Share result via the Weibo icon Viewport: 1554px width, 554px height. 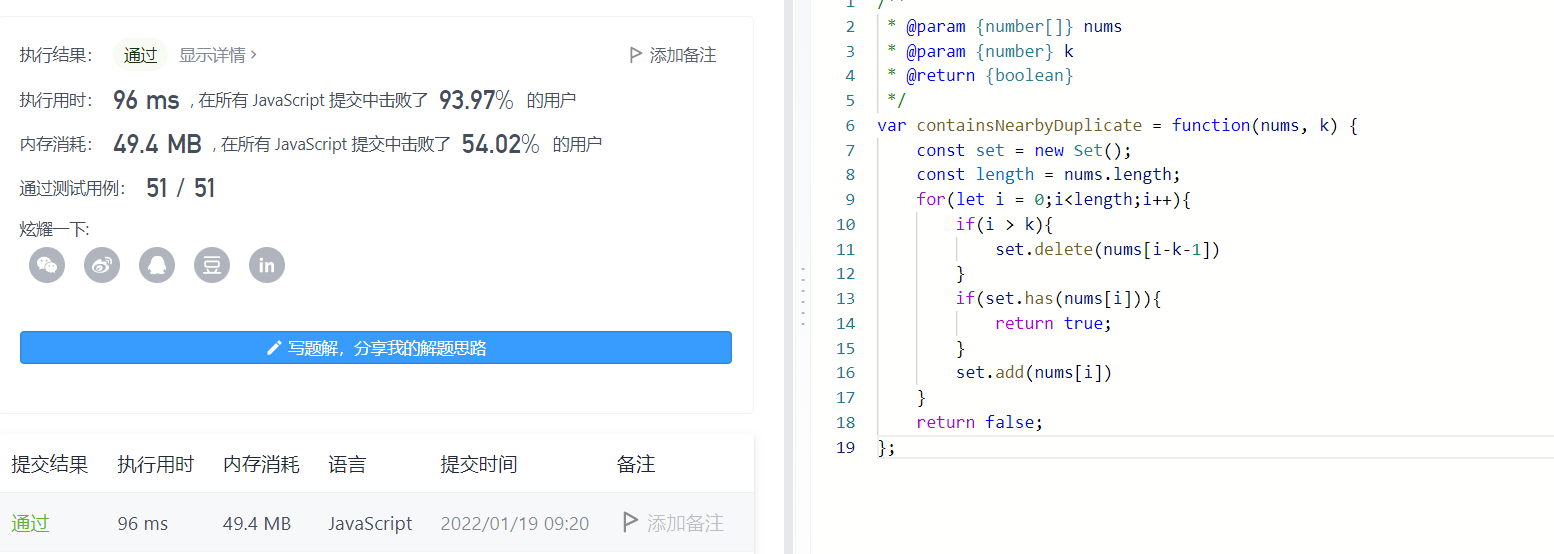pos(102,265)
